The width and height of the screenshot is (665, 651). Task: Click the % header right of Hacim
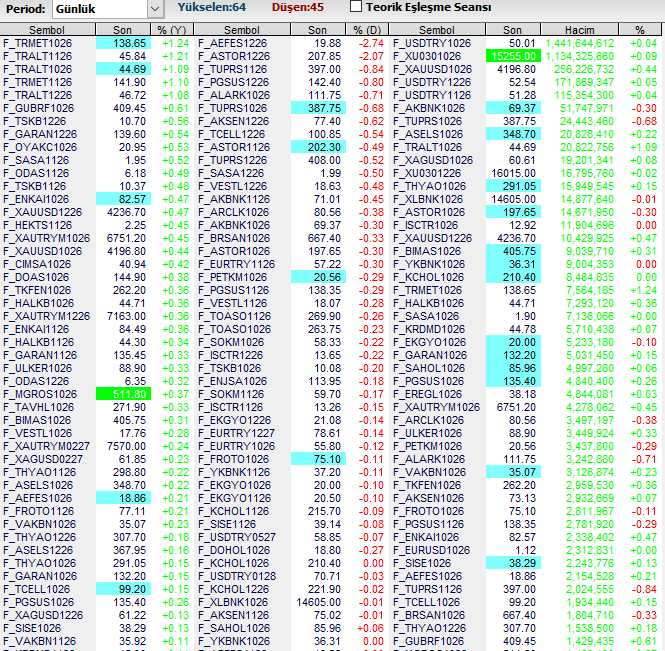click(640, 30)
